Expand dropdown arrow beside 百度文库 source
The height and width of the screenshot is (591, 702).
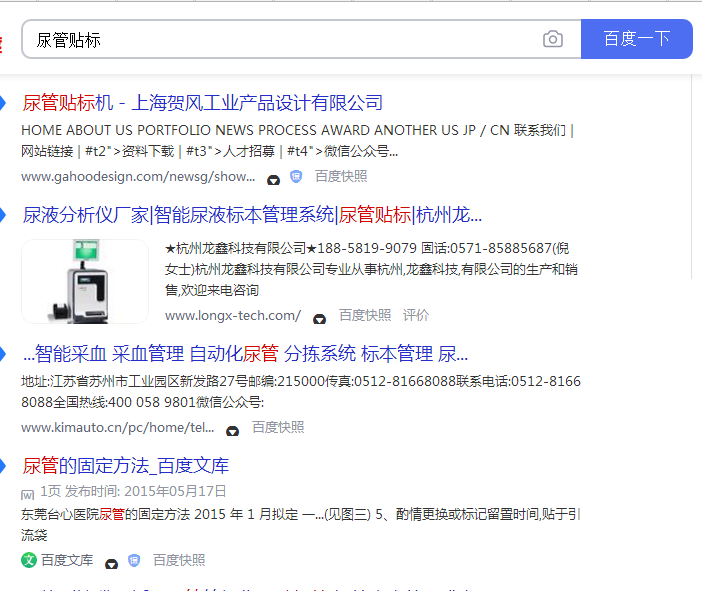click(111, 564)
